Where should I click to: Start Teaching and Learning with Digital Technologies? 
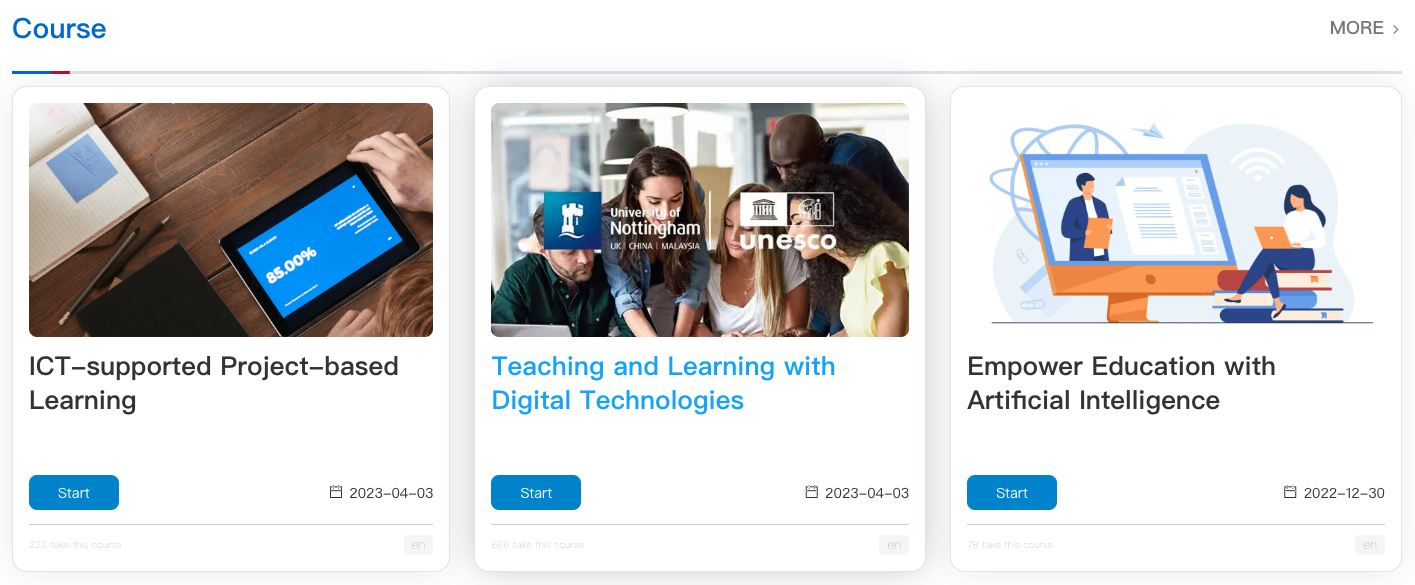tap(536, 493)
